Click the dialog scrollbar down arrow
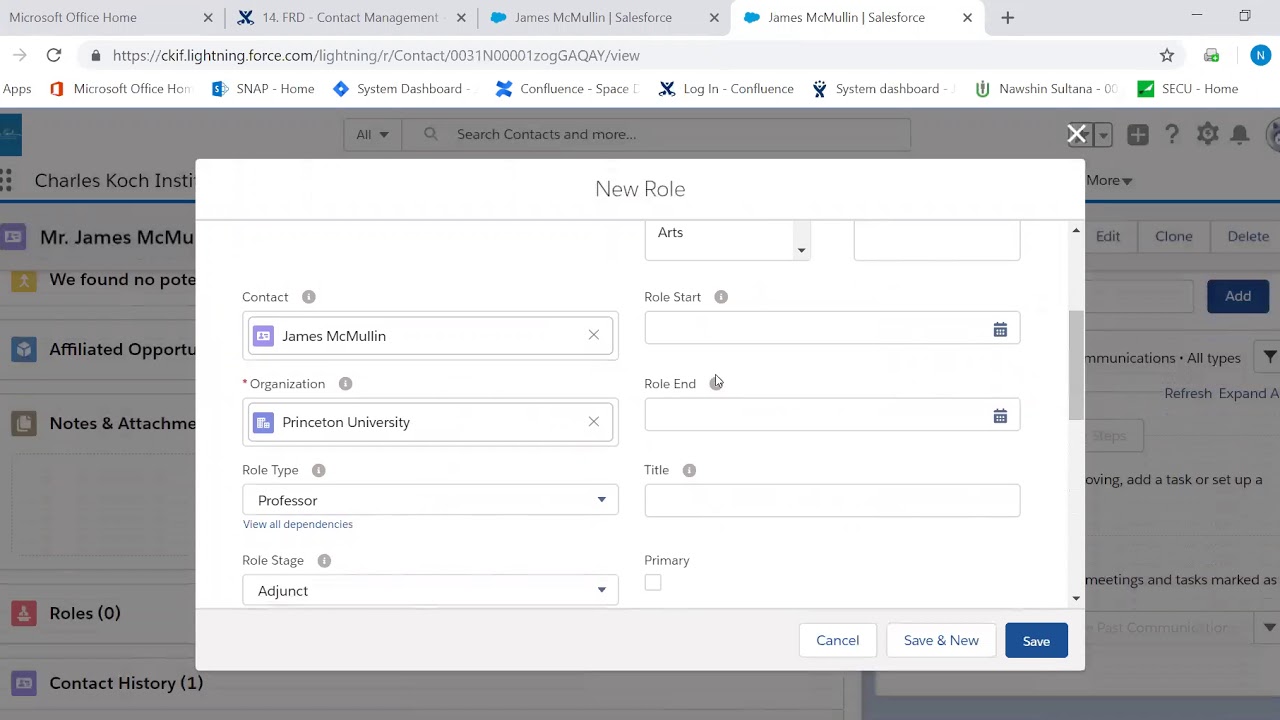The height and width of the screenshot is (720, 1280). (1076, 599)
